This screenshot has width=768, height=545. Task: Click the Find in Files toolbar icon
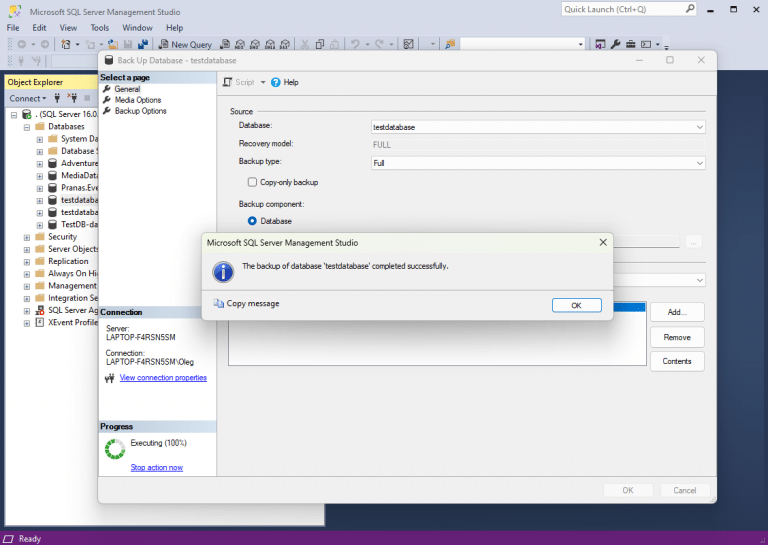(450, 45)
